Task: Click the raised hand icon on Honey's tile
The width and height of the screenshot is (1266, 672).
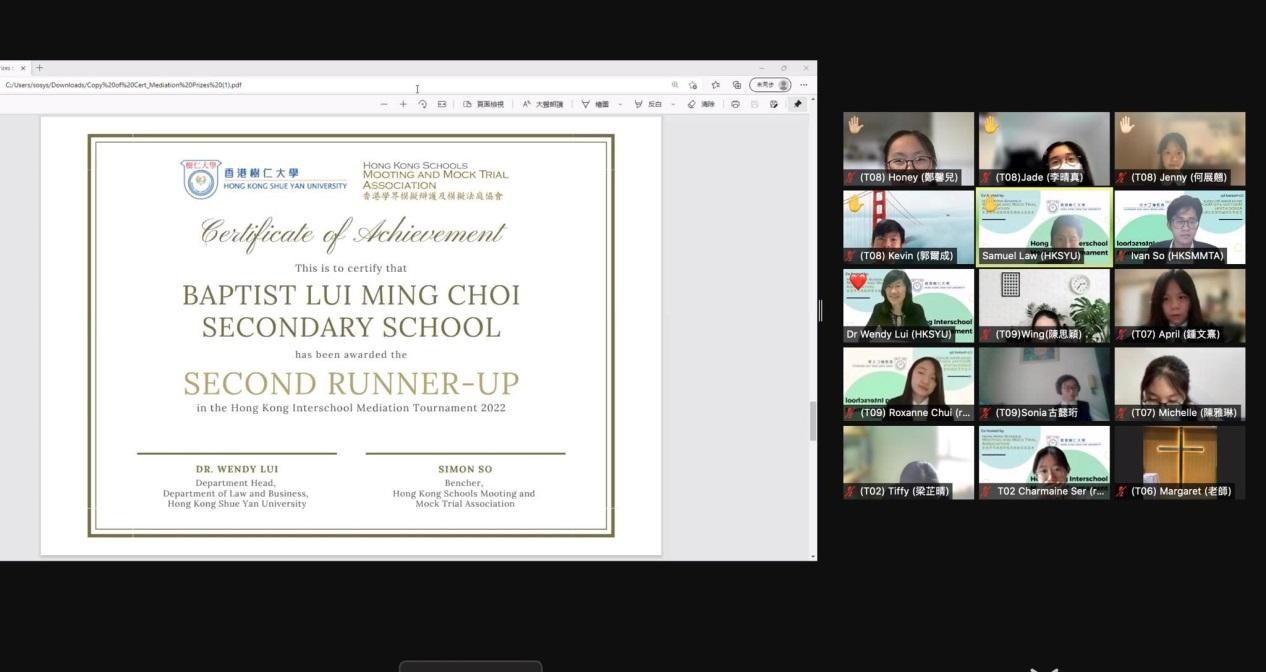Action: [855, 125]
